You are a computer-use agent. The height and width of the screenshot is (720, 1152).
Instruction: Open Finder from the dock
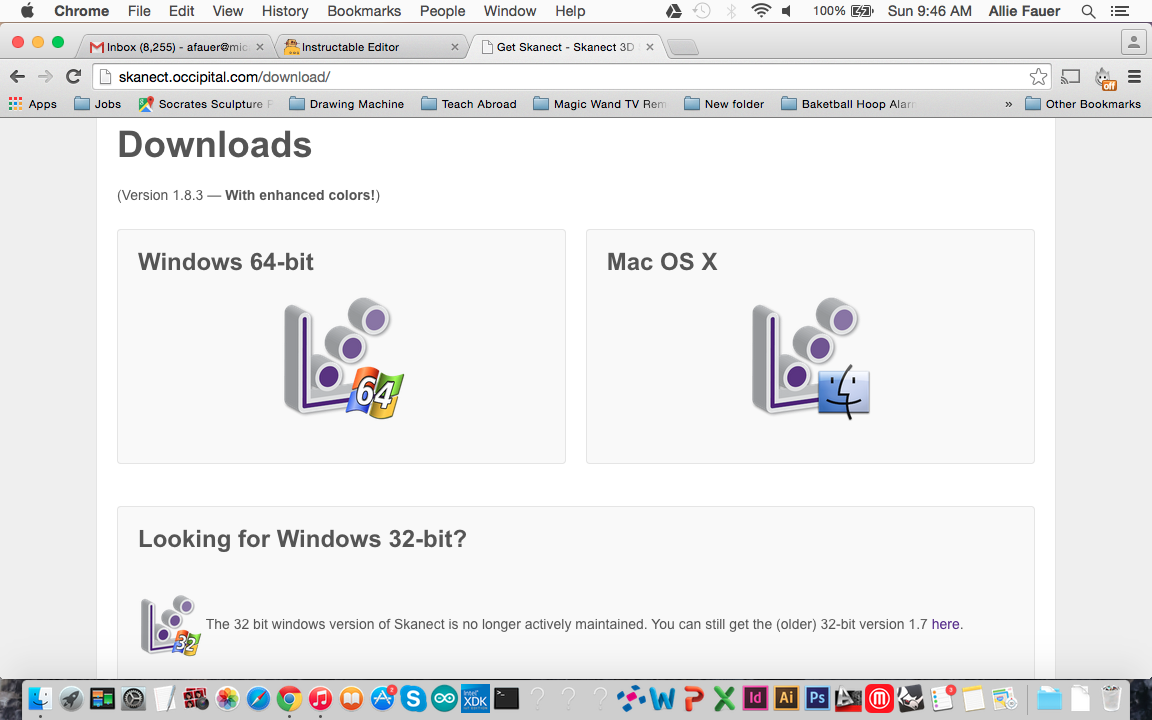(x=39, y=698)
